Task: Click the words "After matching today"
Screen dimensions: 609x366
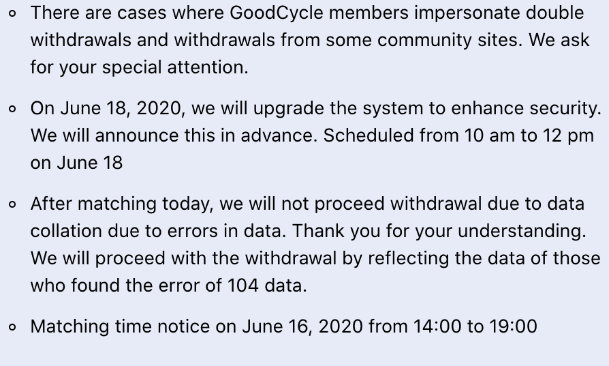Action: tap(122, 204)
